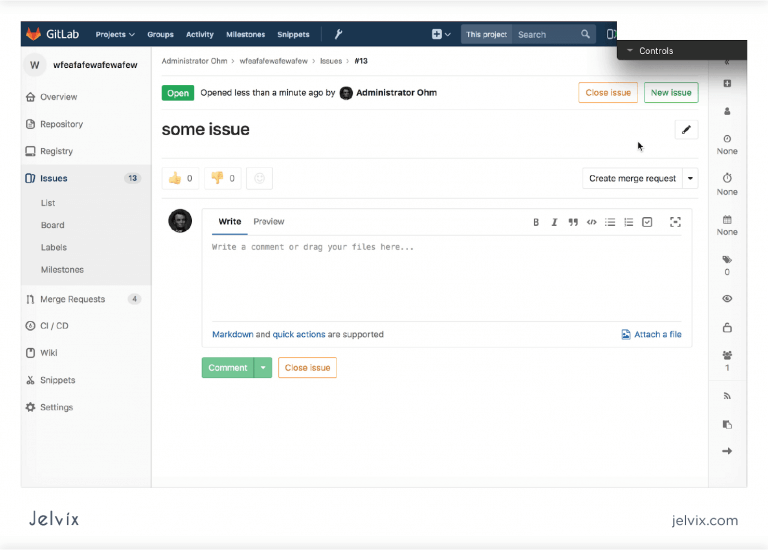This screenshot has width=768, height=550.
Task: Click the top Close issue button
Action: [608, 93]
